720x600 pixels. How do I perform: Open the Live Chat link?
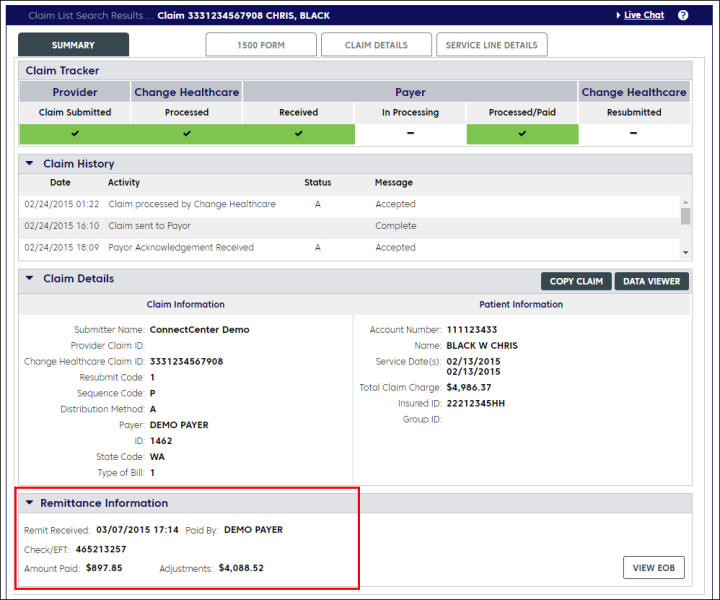click(644, 15)
